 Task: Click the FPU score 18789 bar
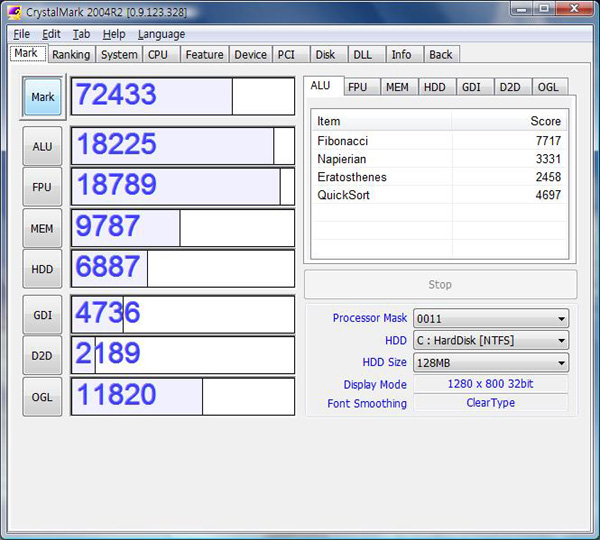point(183,186)
